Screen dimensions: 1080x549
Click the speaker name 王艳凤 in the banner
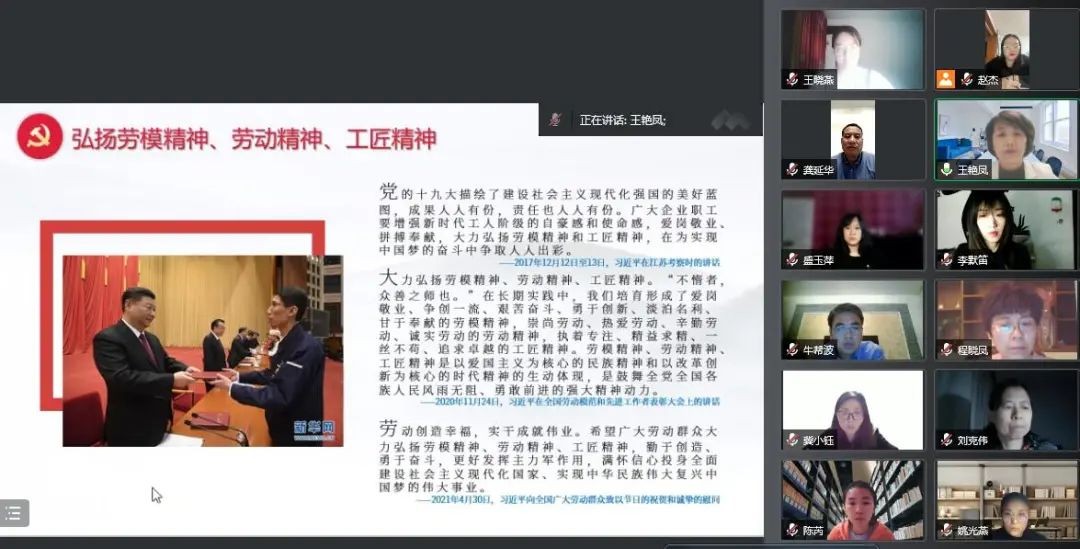pos(647,120)
